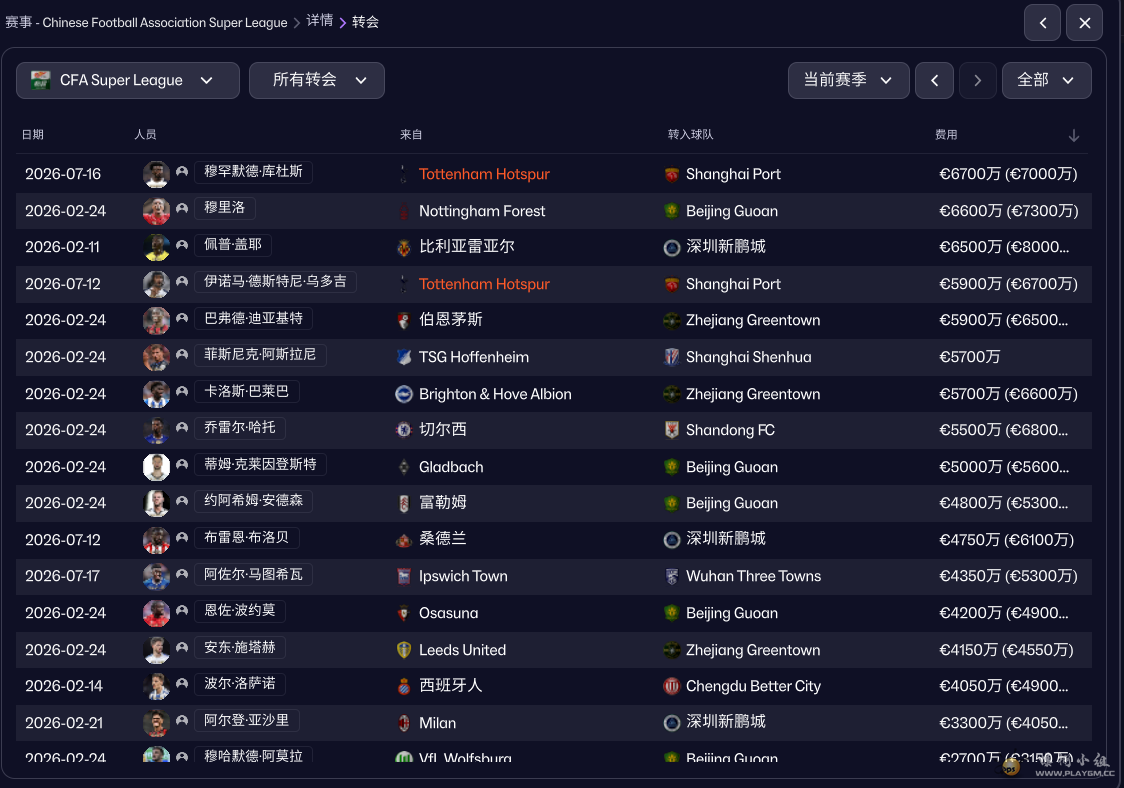The width and height of the screenshot is (1124, 788).
Task: Click the portrait of 蒂姆·克莱因登斯特
Action: pos(156,467)
